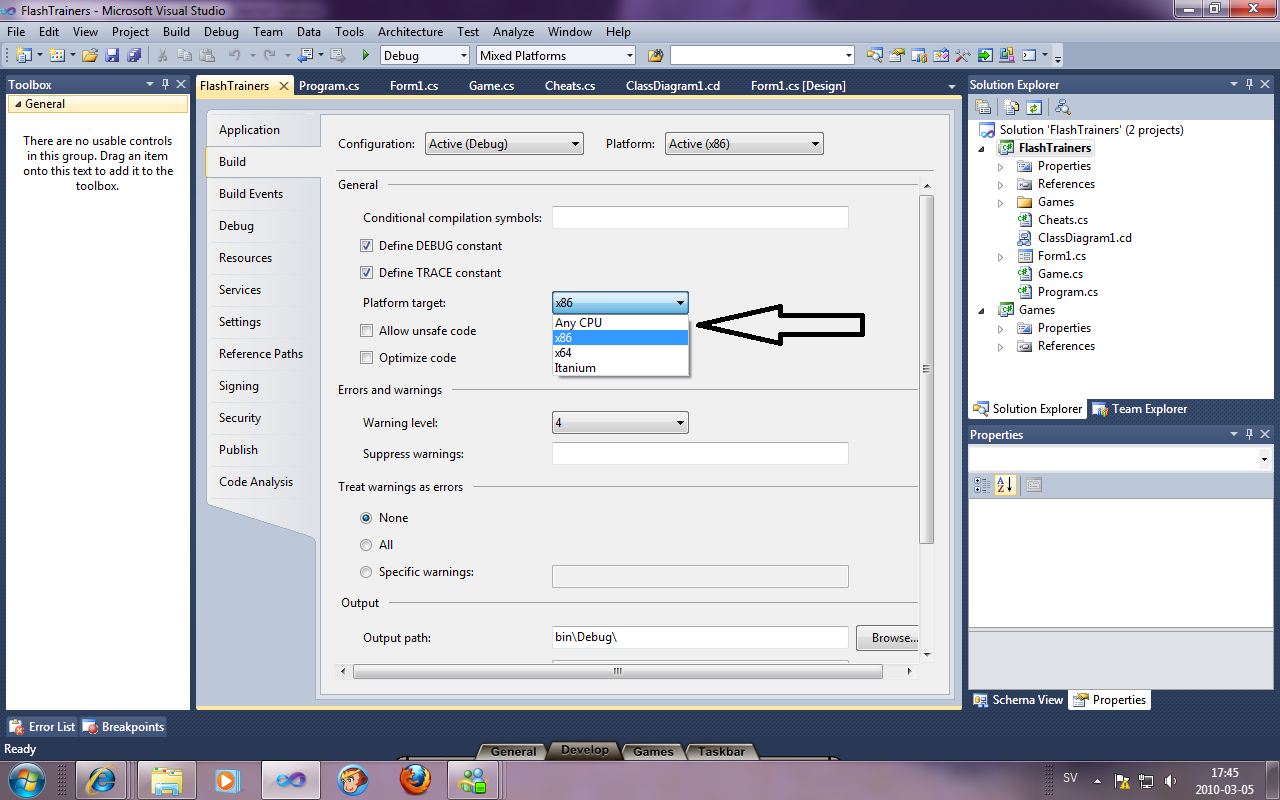Open the Build Events settings page
The image size is (1280, 800).
pyautogui.click(x=251, y=194)
